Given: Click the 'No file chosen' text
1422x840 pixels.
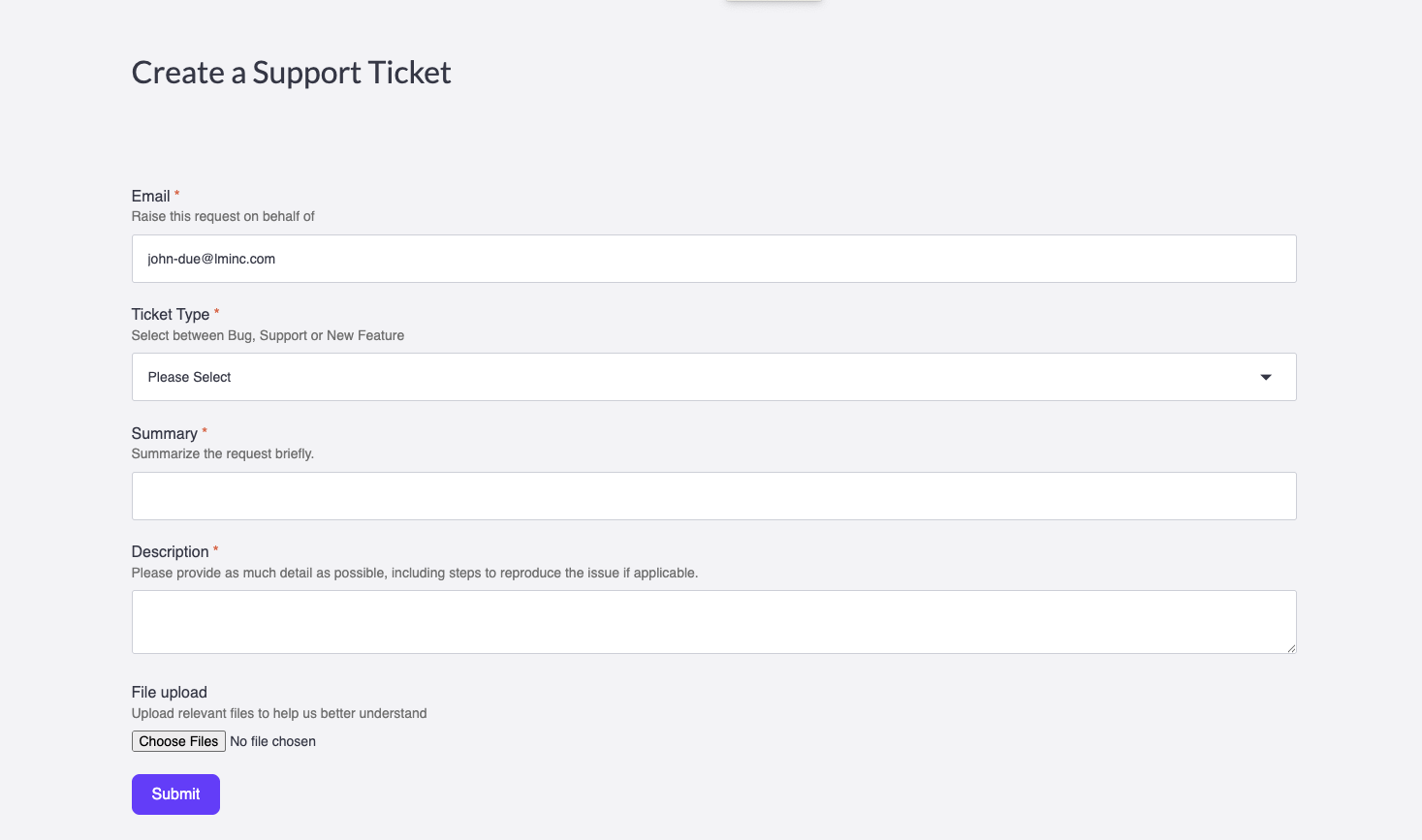Looking at the screenshot, I should (272, 741).
